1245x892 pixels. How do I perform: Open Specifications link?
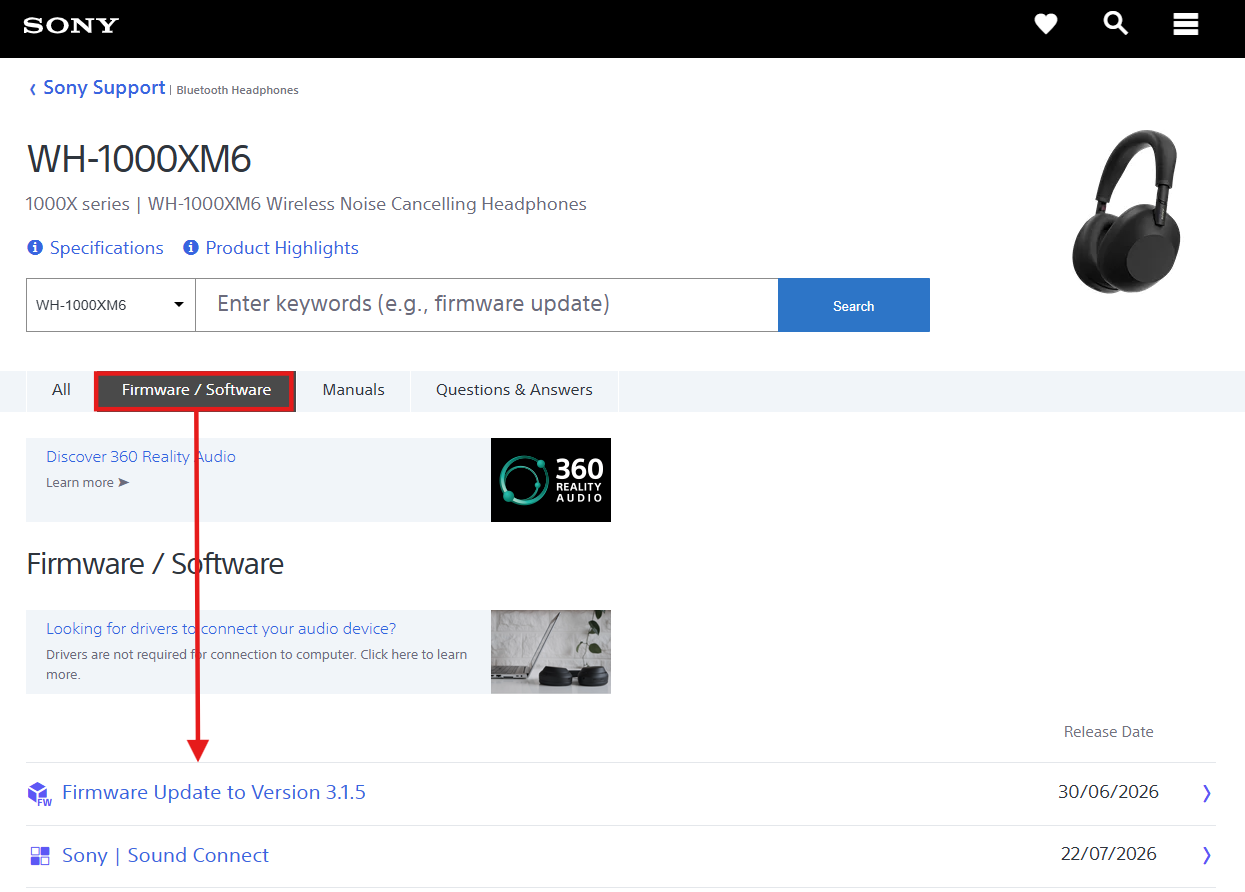[106, 248]
